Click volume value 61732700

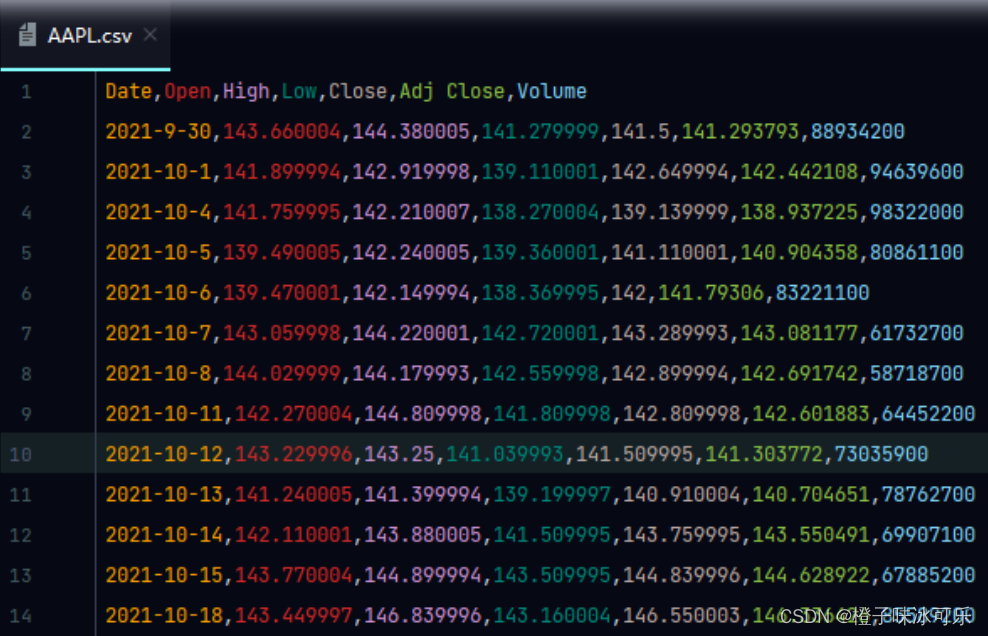[x=916, y=333]
